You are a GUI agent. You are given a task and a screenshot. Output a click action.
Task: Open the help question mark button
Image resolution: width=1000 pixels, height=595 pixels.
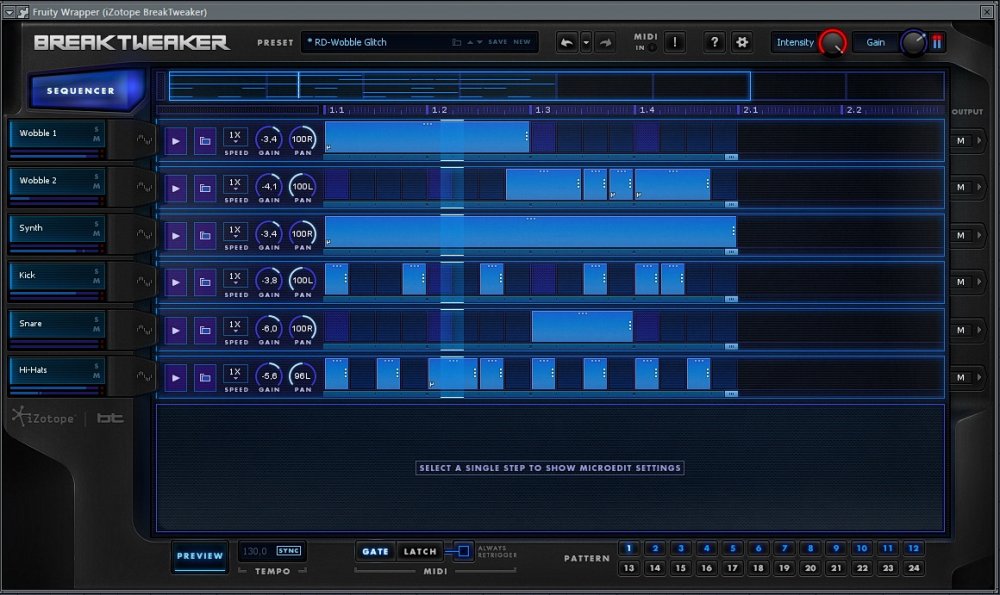pyautogui.click(x=714, y=43)
